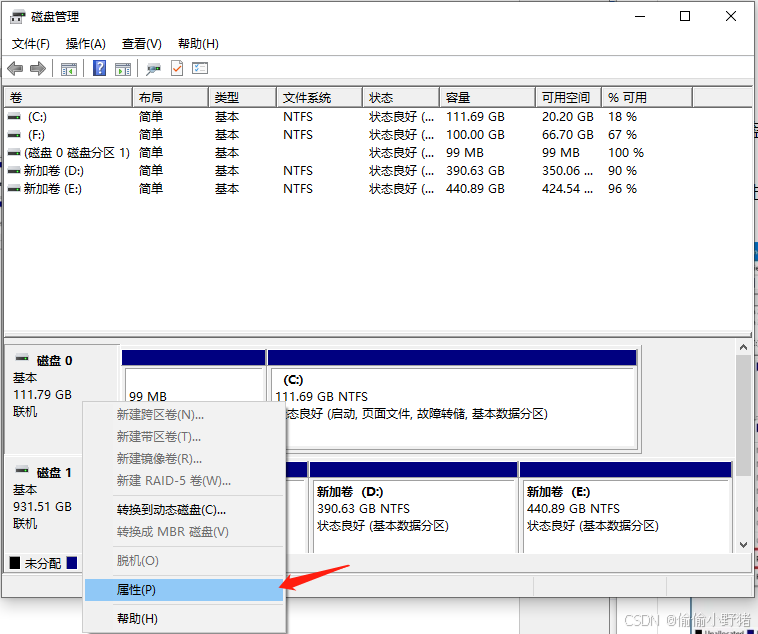
Task: Open Help via the blue question mark icon
Action: click(99, 68)
